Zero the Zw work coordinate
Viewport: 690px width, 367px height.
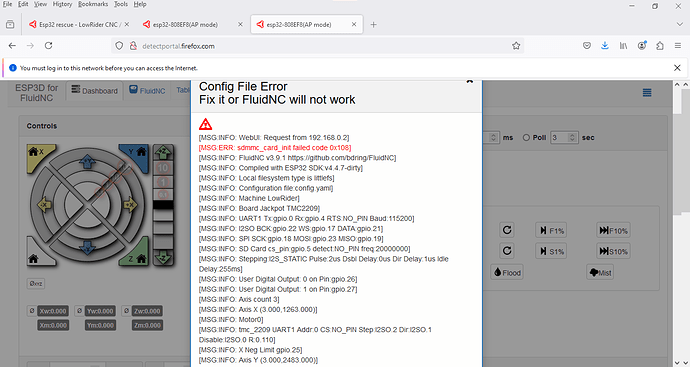[x=126, y=311]
